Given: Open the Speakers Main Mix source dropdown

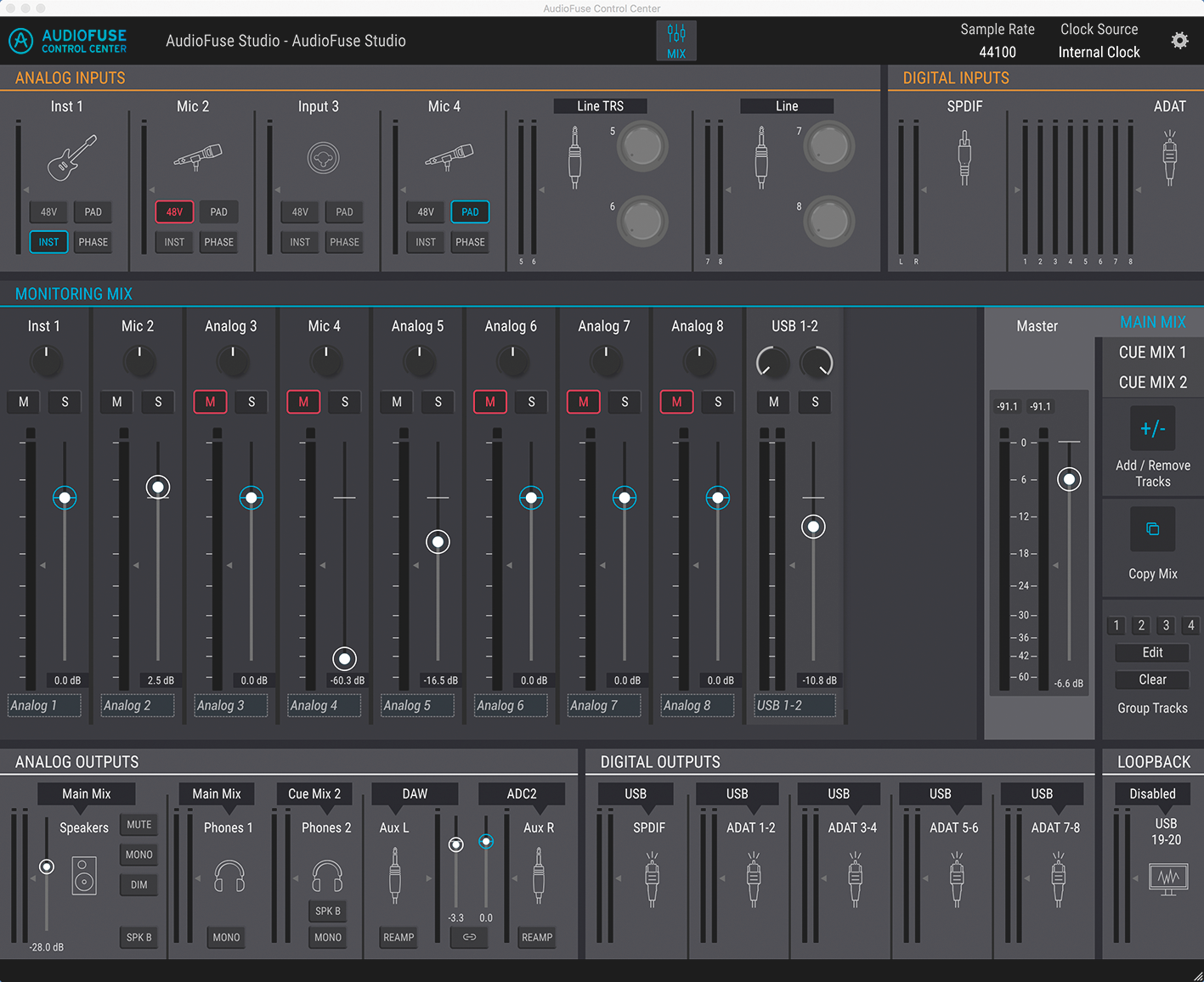Looking at the screenshot, I should tap(86, 793).
